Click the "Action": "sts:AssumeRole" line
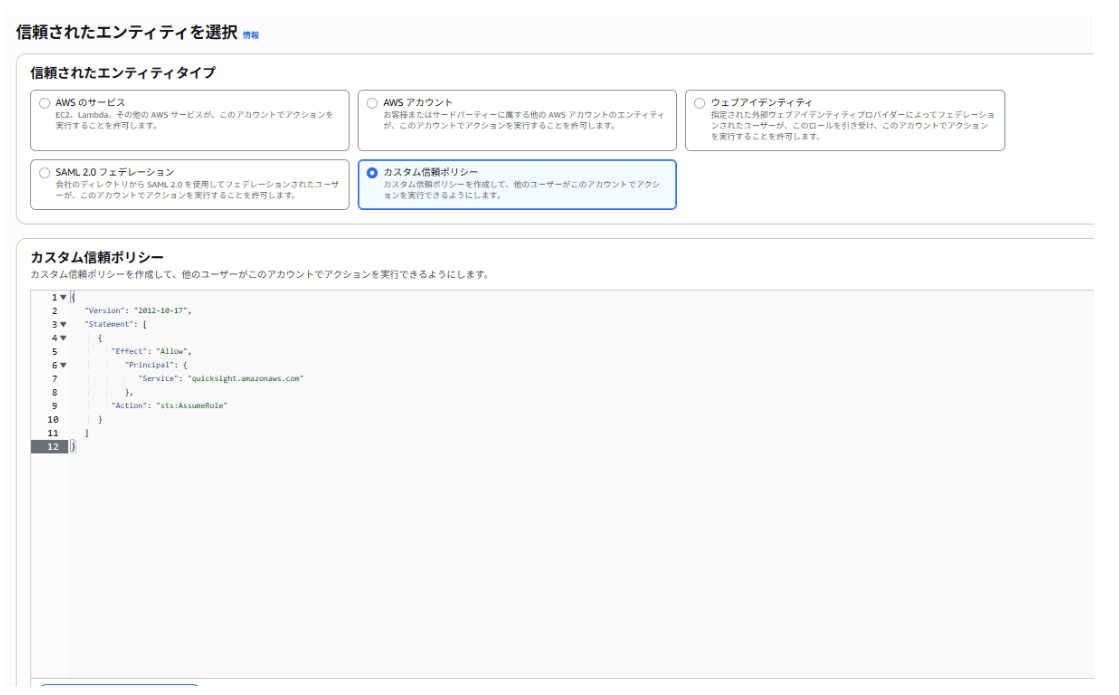This screenshot has height=695, width=1119. (x=169, y=406)
